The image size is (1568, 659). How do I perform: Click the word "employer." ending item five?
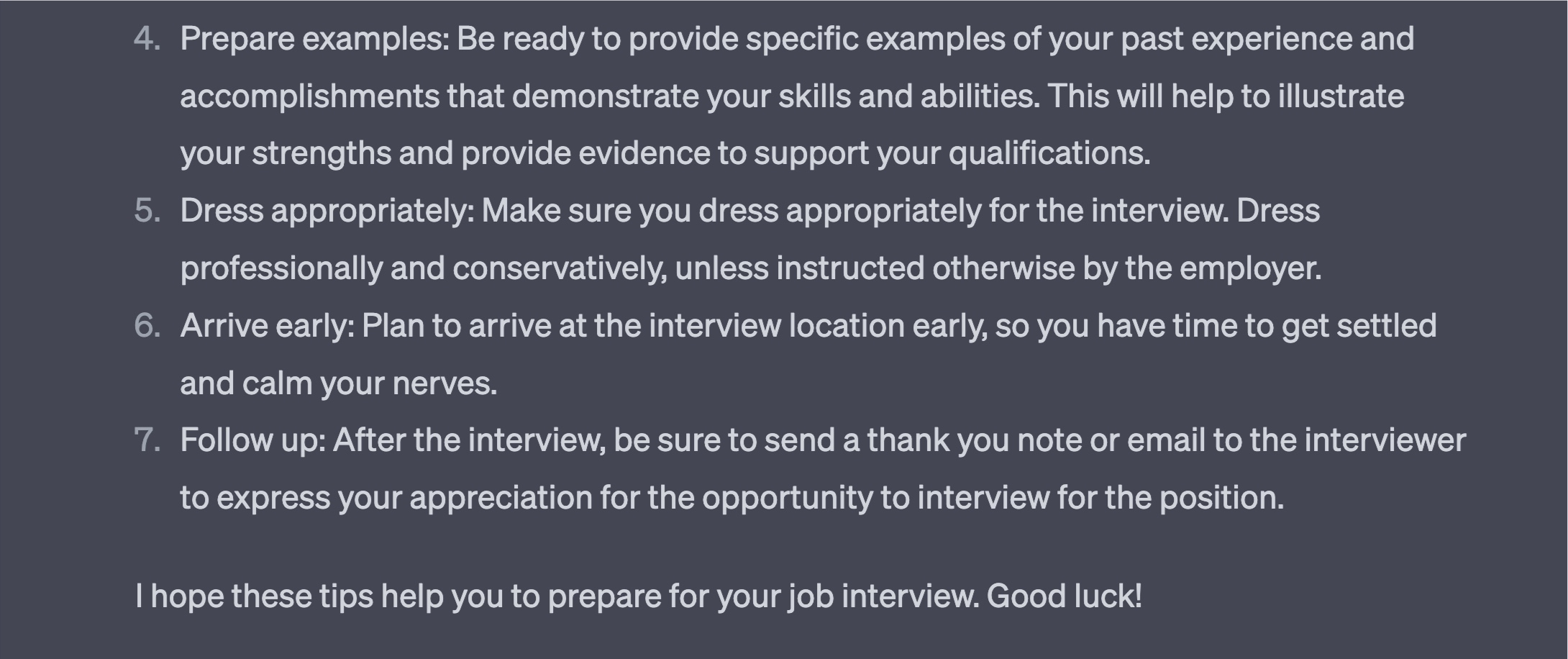coord(1250,269)
